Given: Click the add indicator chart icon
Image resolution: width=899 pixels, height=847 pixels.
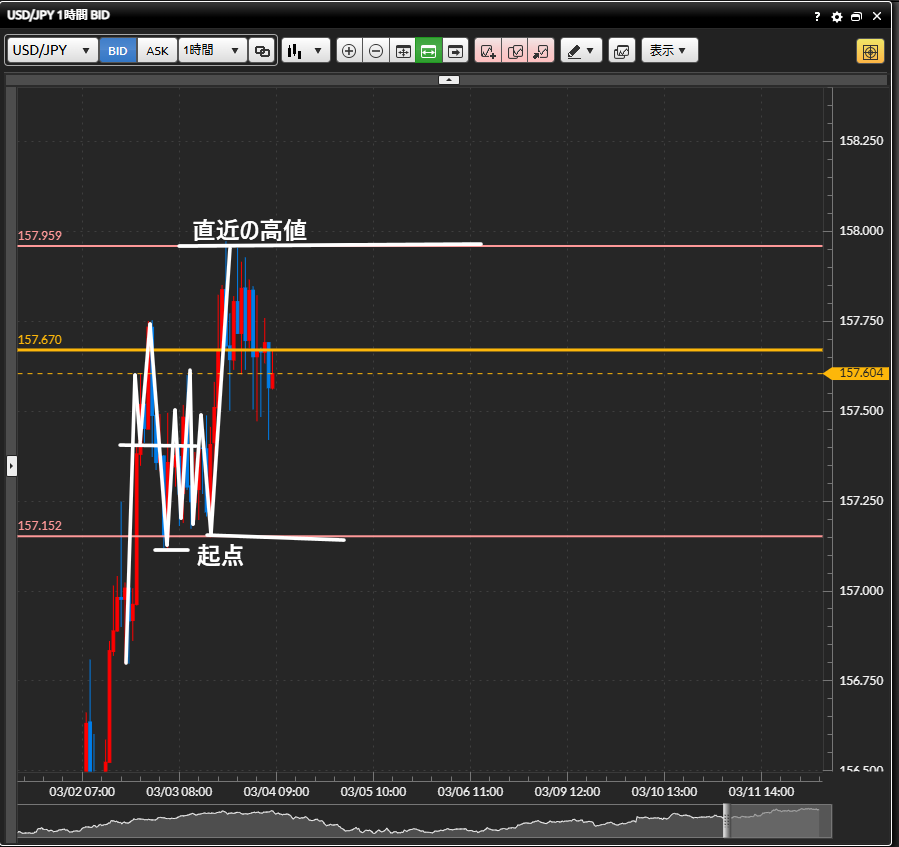Looking at the screenshot, I should [488, 51].
